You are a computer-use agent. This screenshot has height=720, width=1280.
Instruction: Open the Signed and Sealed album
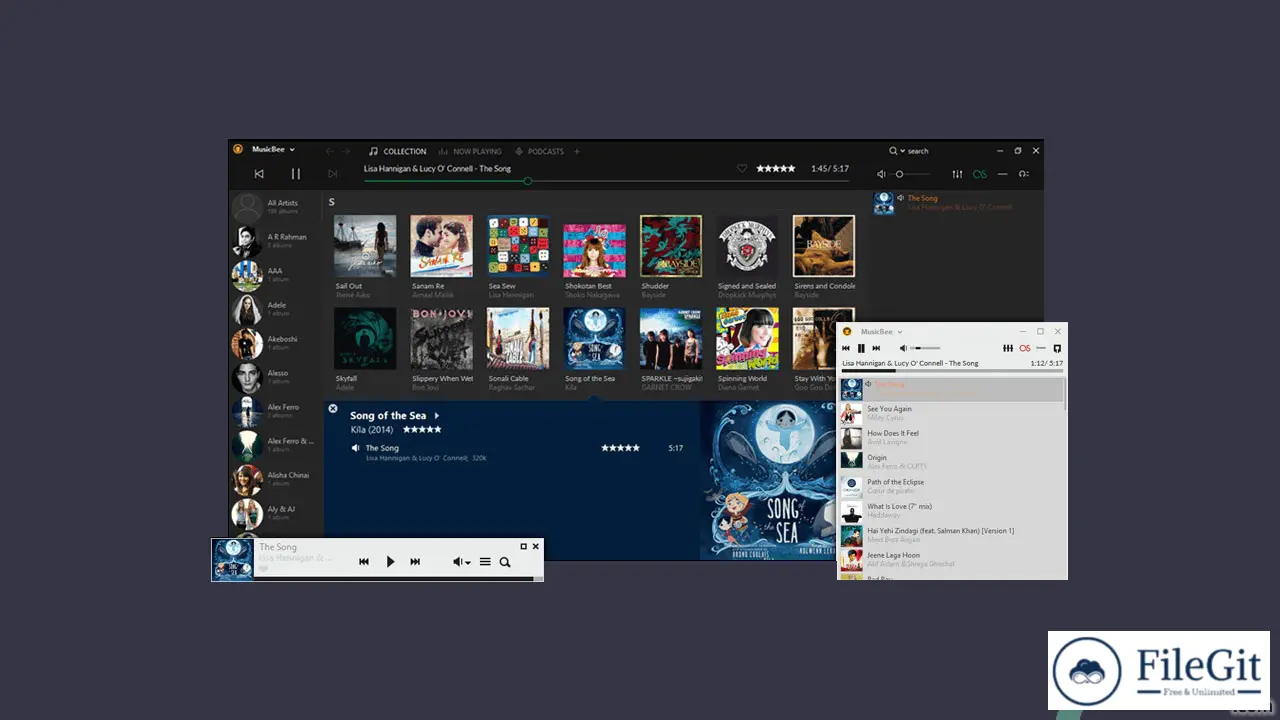(747, 246)
